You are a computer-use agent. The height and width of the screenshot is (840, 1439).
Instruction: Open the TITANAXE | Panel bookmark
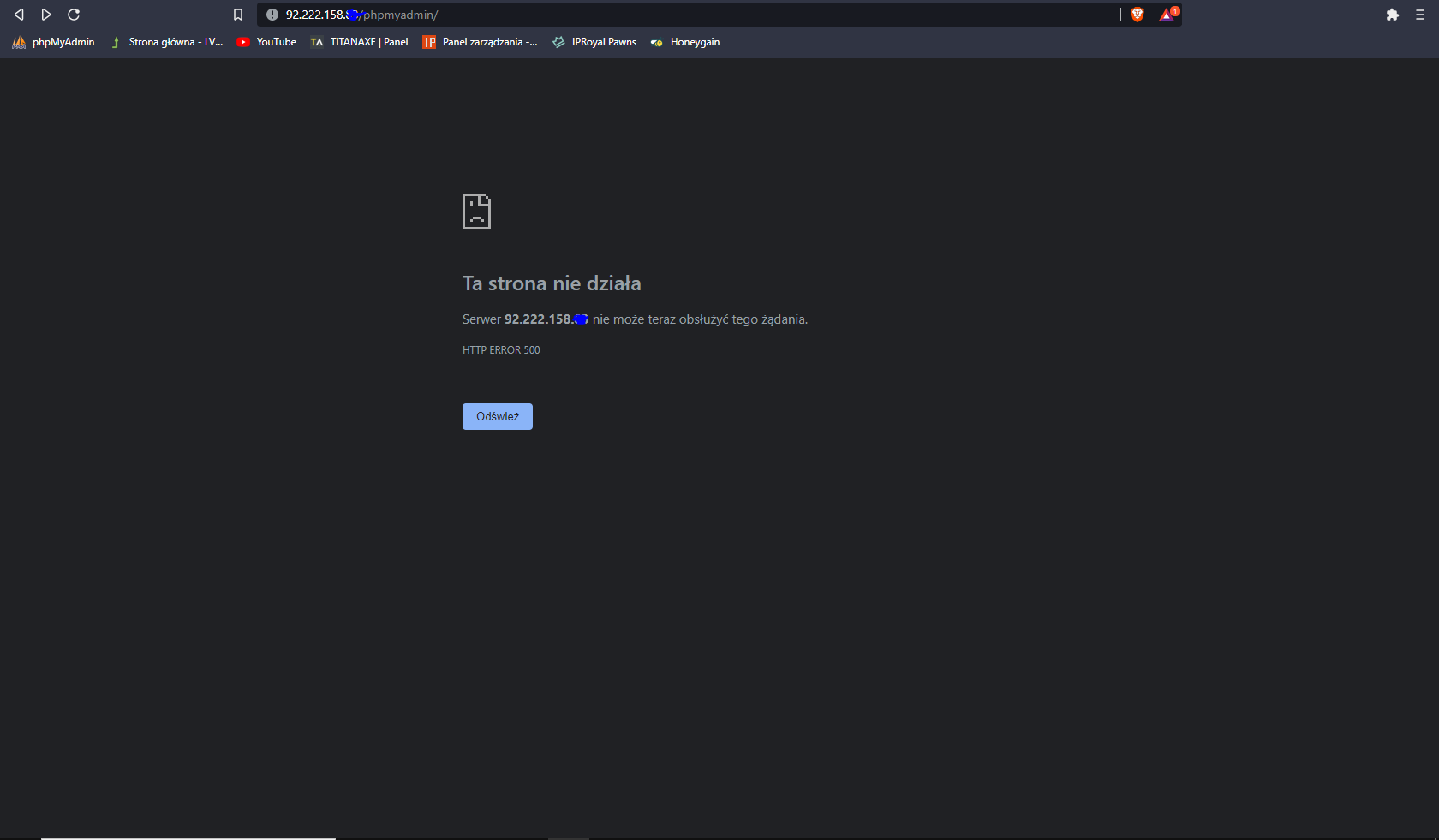point(360,42)
